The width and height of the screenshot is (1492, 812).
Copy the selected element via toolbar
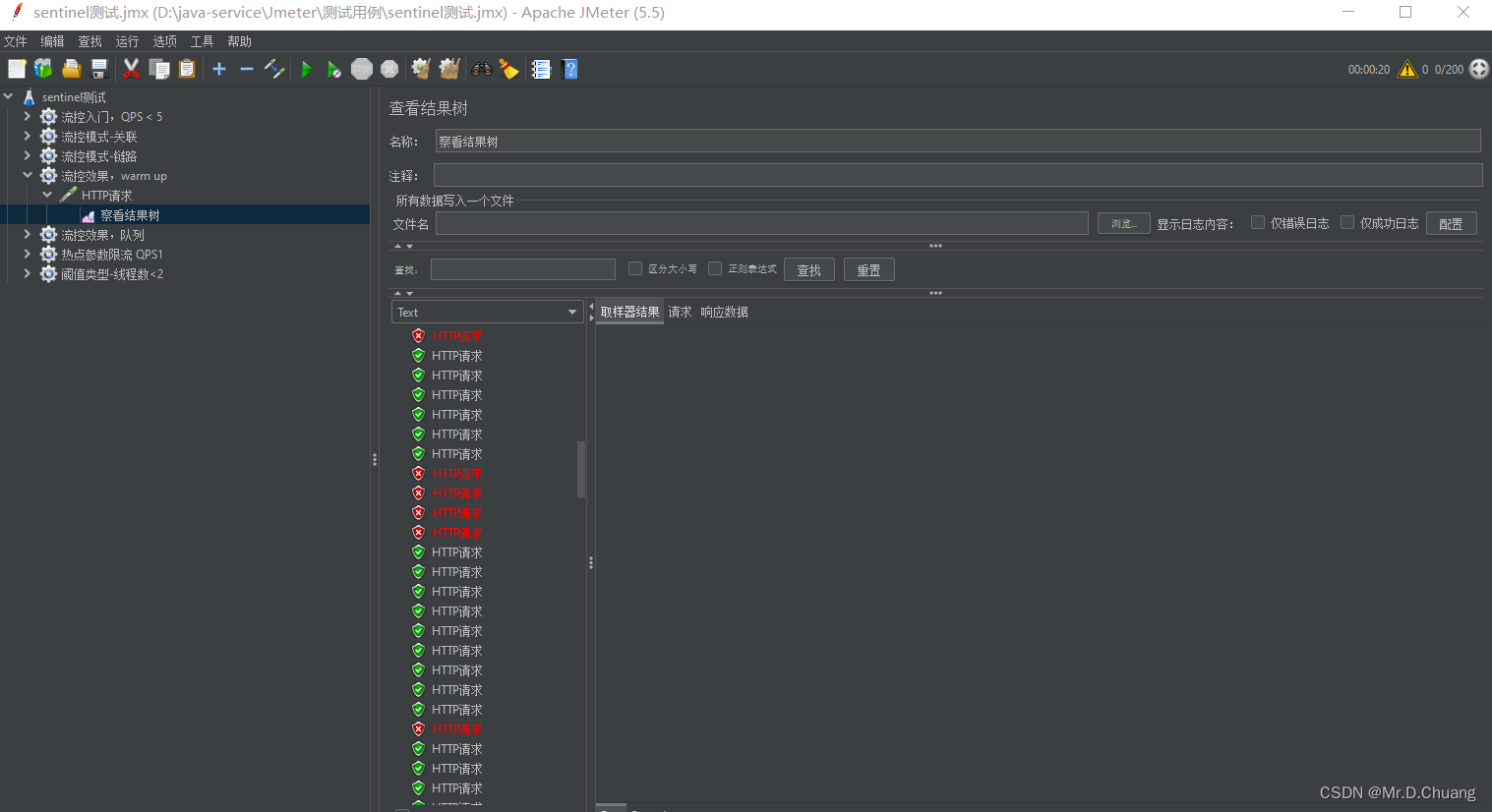tap(159, 69)
